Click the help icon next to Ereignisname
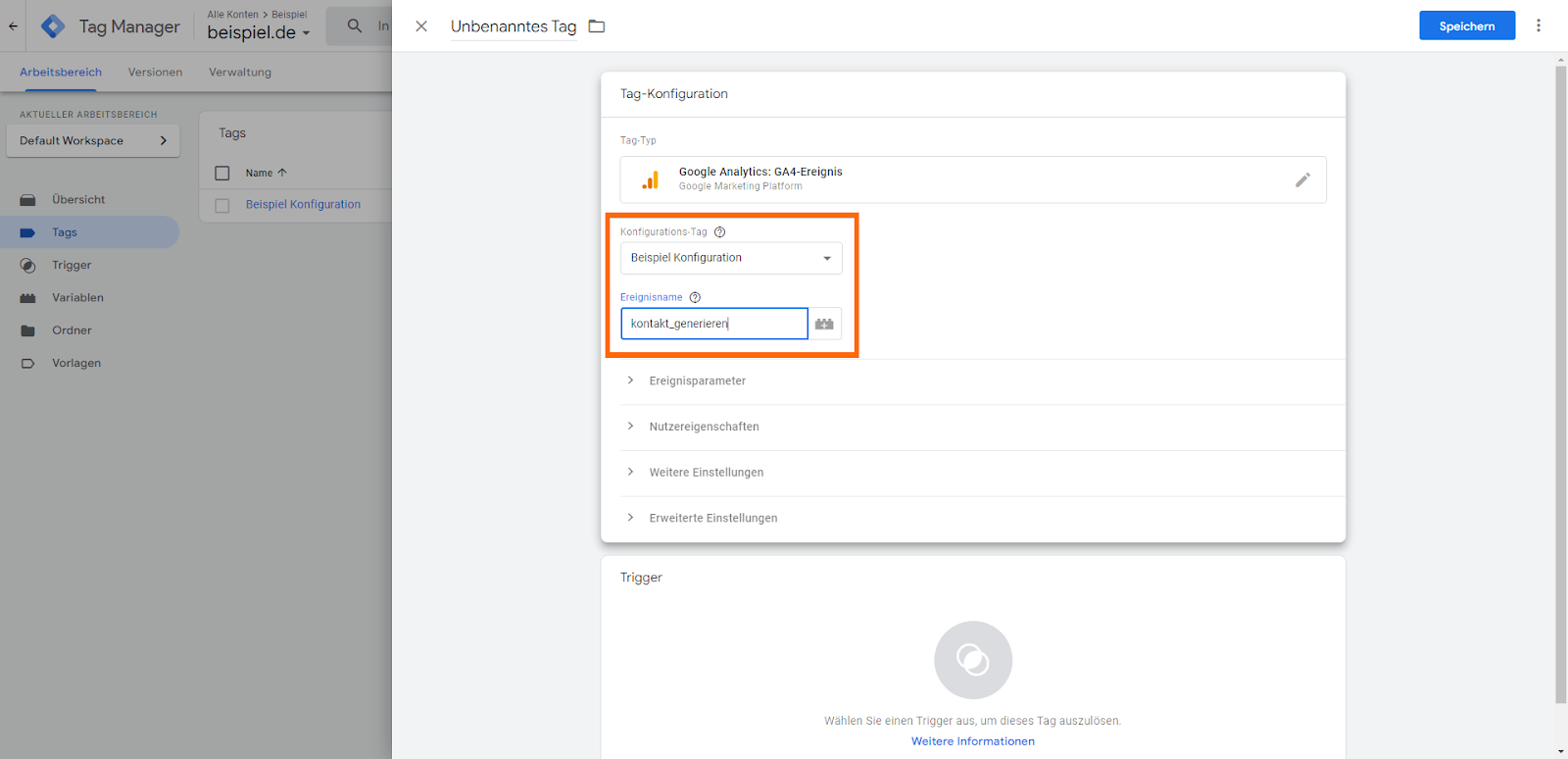This screenshot has height=759, width=1568. (x=695, y=297)
